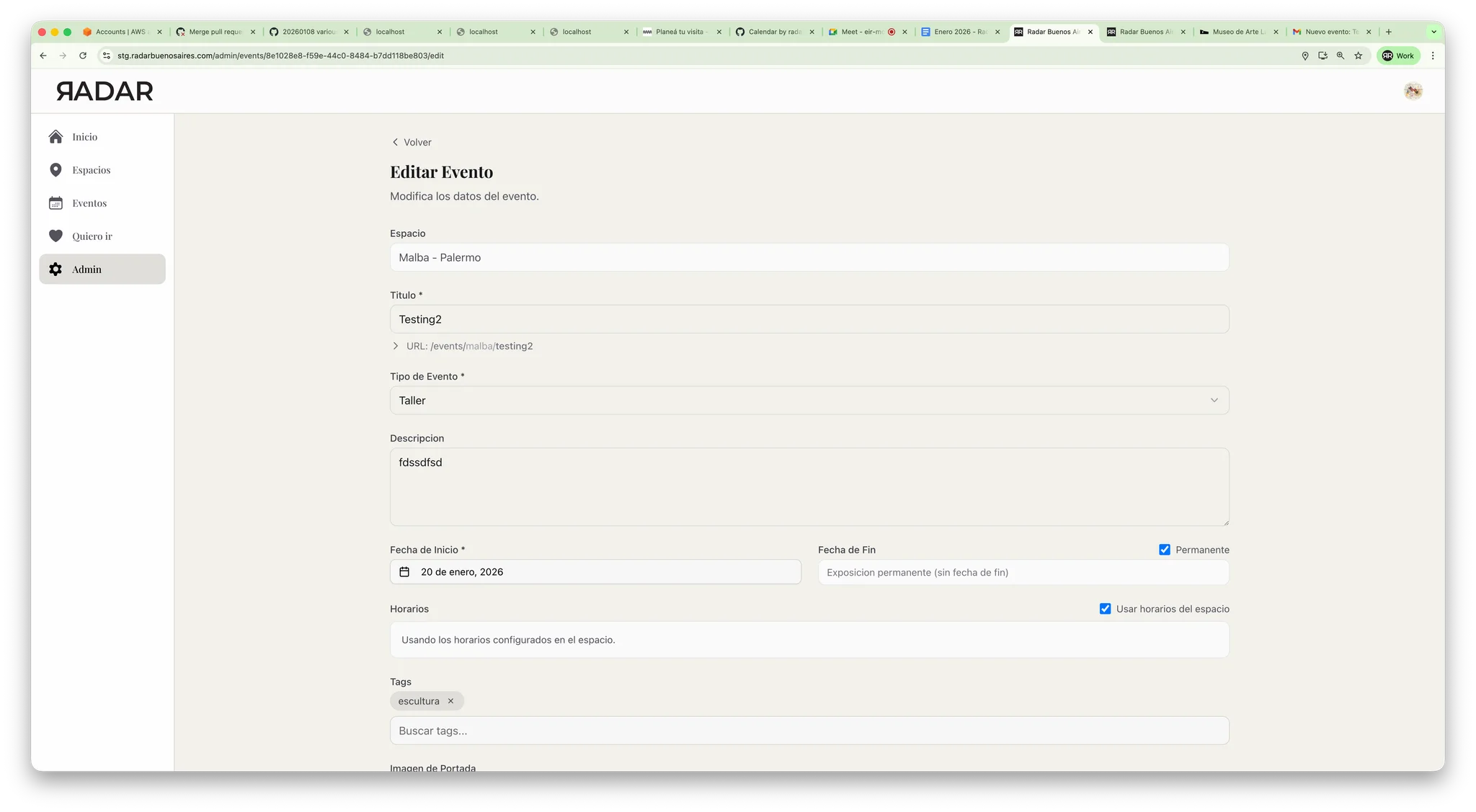Switch to the Enero 2026 document tab
The image size is (1476, 812).
960,32
